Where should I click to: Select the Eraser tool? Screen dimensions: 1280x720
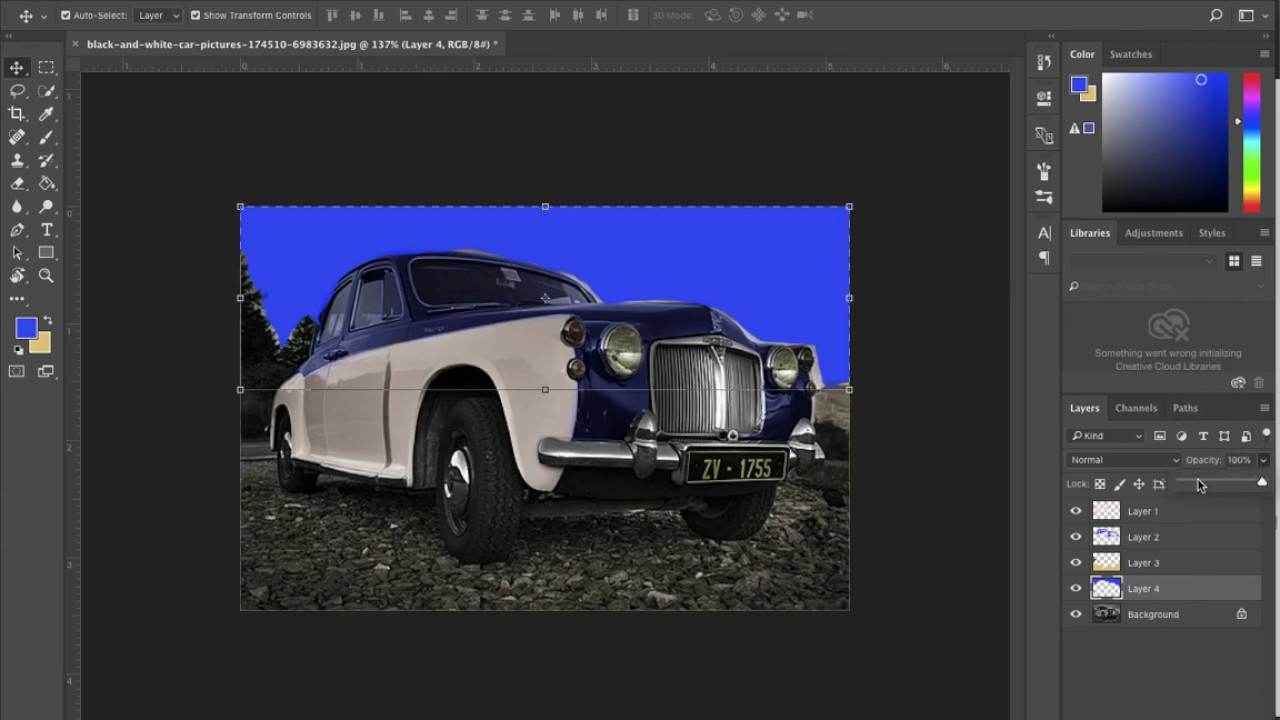click(x=17, y=183)
